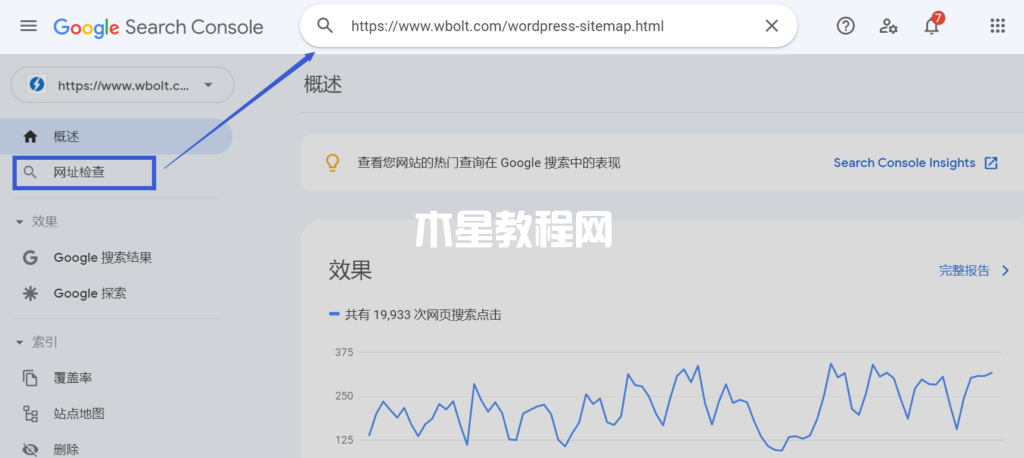
Task: Click the sitemap tree icon beside 站点地图
Action: pos(29,414)
